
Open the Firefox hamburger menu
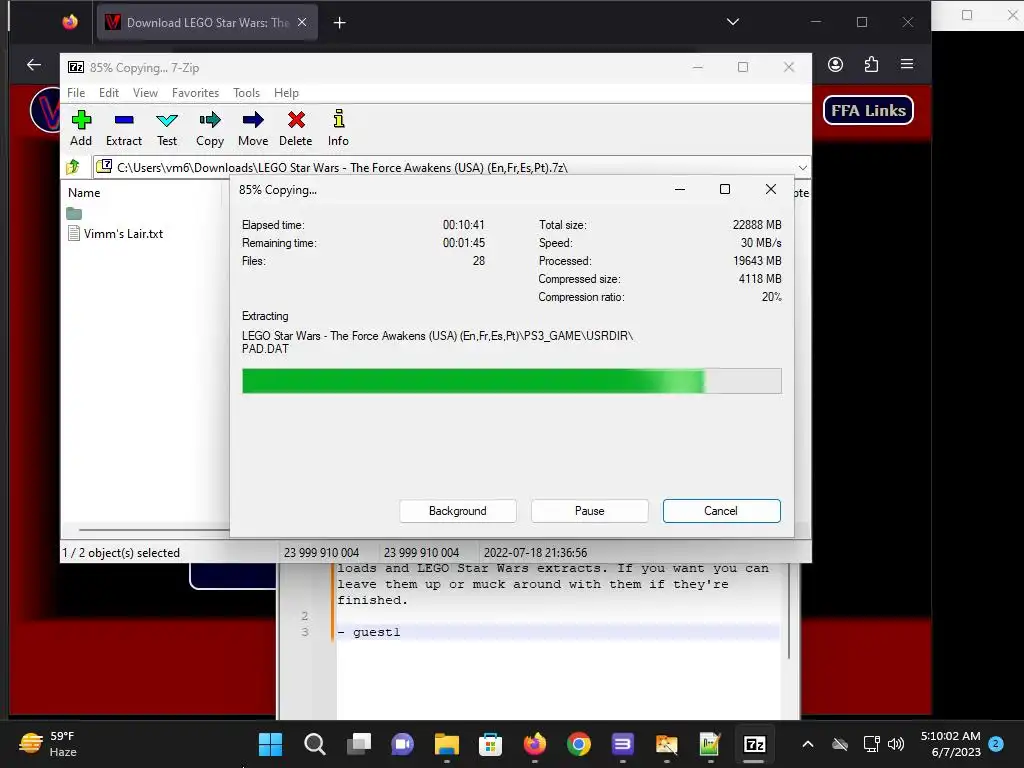click(907, 64)
